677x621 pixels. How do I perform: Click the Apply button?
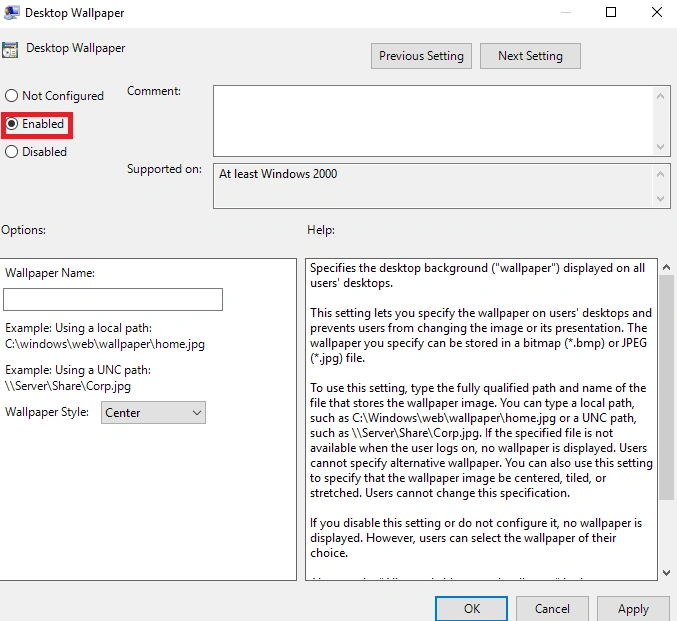click(x=633, y=608)
